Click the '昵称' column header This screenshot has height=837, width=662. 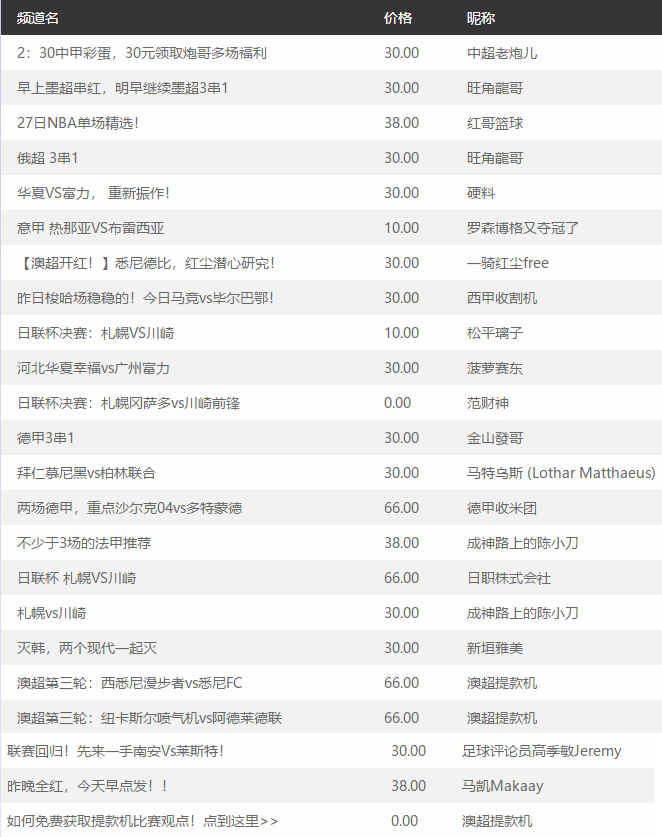pos(481,18)
